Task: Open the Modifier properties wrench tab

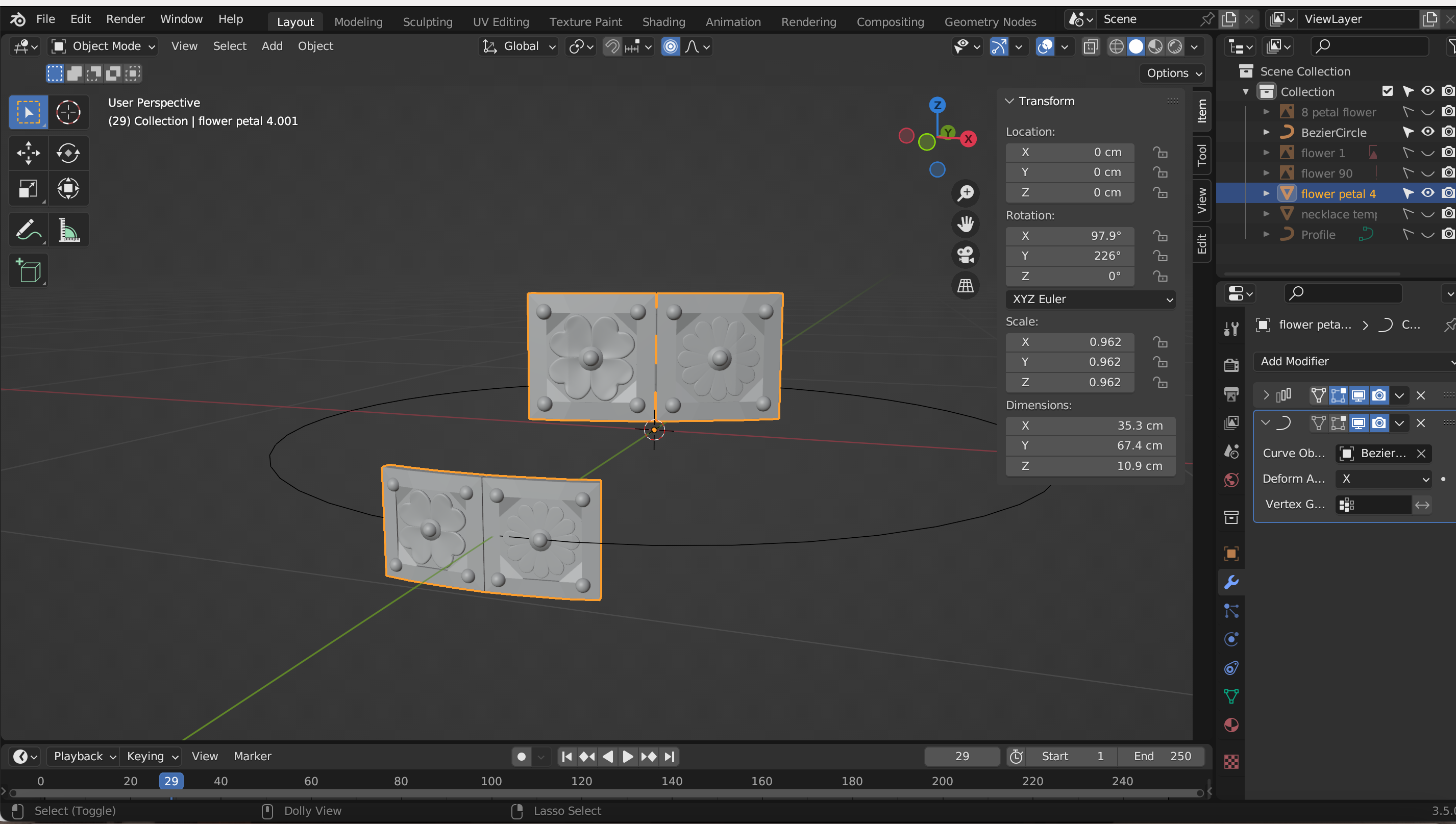Action: 1231,582
